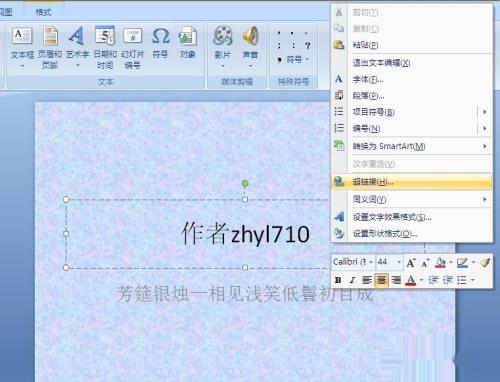Click the 段落(P) paragraph icon
The image size is (500, 382).
tap(339, 96)
